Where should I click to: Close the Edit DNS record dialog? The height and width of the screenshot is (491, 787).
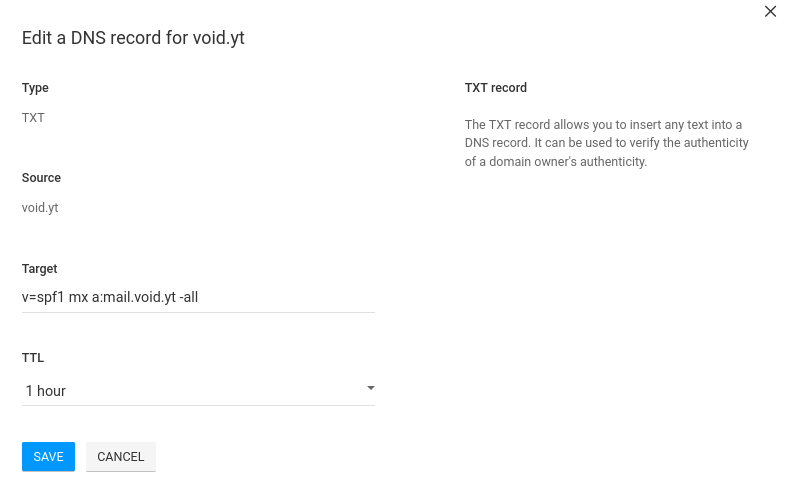770,12
